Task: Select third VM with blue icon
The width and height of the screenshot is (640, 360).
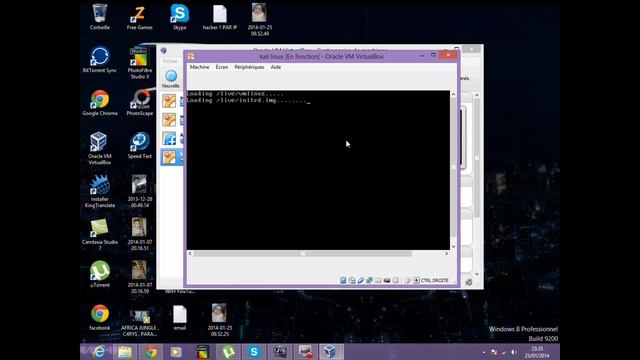Action: tap(171, 138)
